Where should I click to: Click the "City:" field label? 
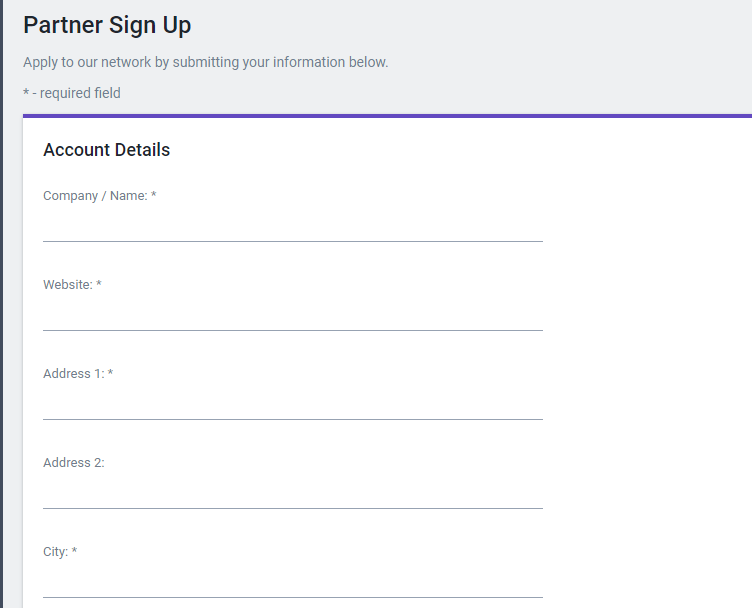[55, 552]
